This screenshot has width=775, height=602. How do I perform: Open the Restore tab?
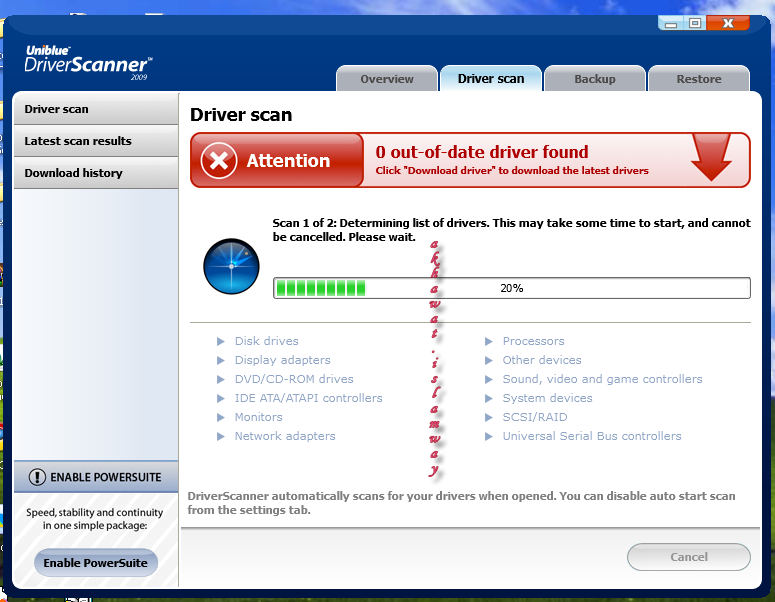699,79
